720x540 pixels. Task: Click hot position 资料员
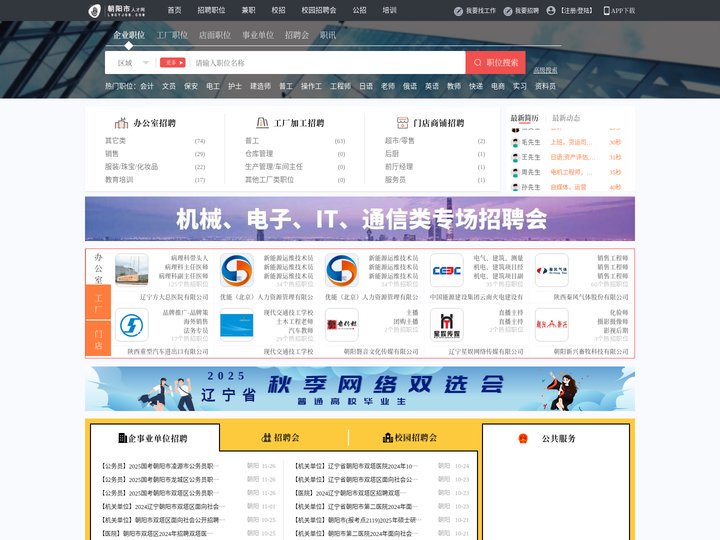coord(545,86)
